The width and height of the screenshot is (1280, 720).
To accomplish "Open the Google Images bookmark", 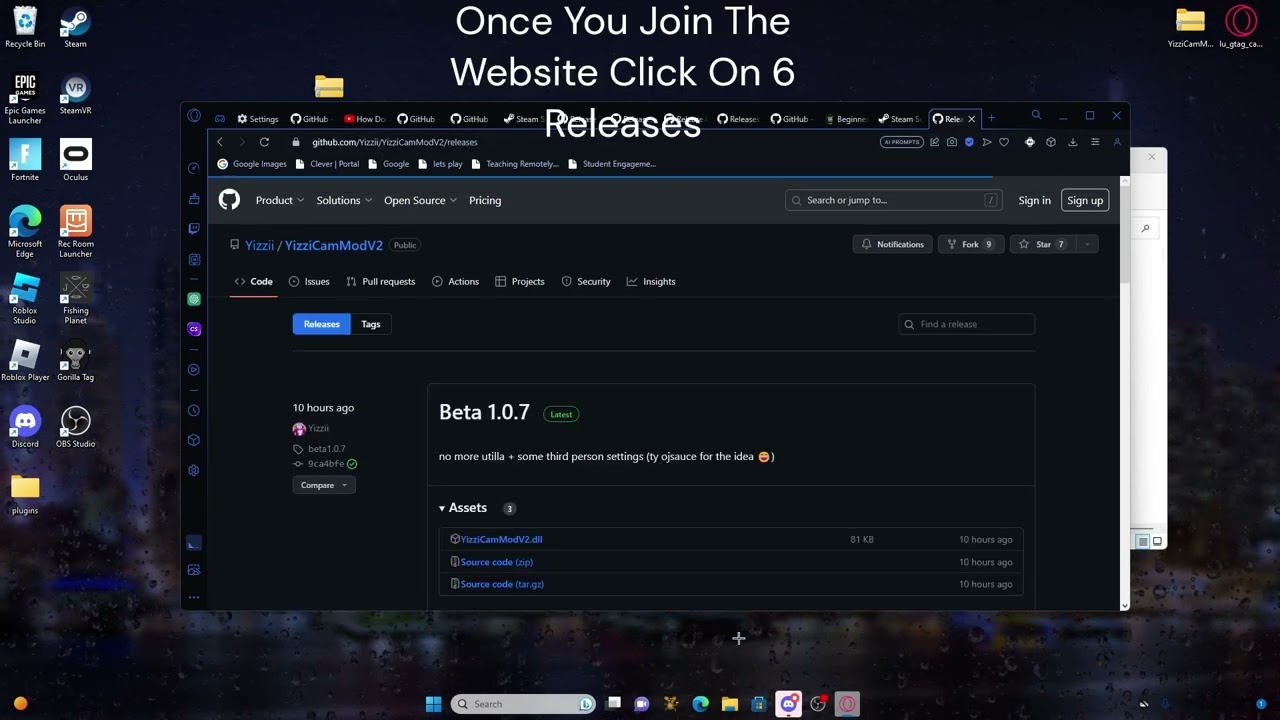I will 252,164.
